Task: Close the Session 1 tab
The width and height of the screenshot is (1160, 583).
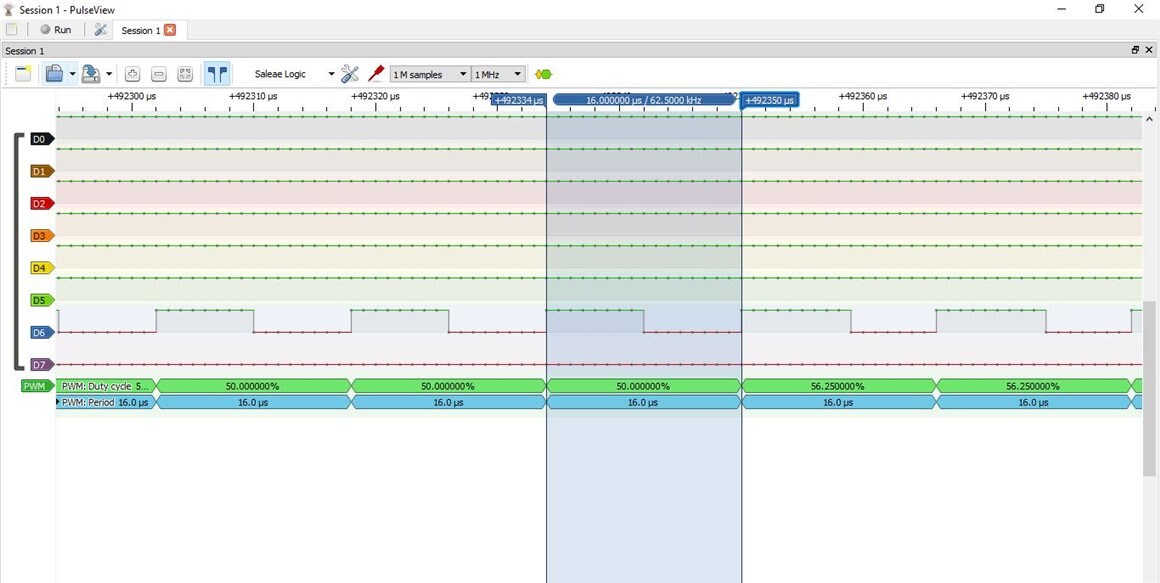Action: point(170,30)
